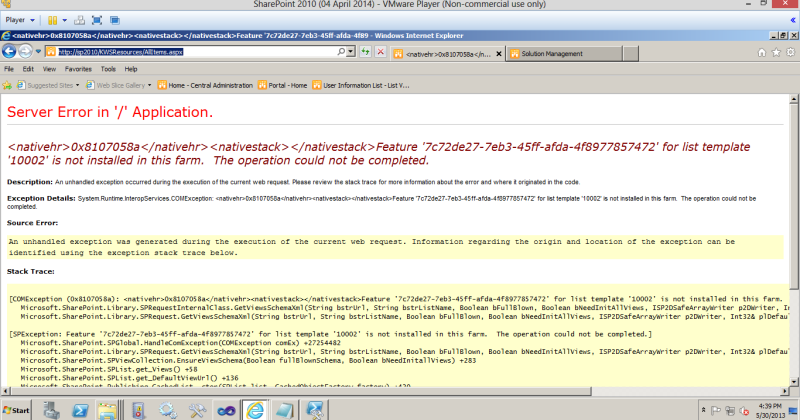Open the crossed hammer-and-wrench taskbar icon
The image size is (800, 420).
pos(197,410)
